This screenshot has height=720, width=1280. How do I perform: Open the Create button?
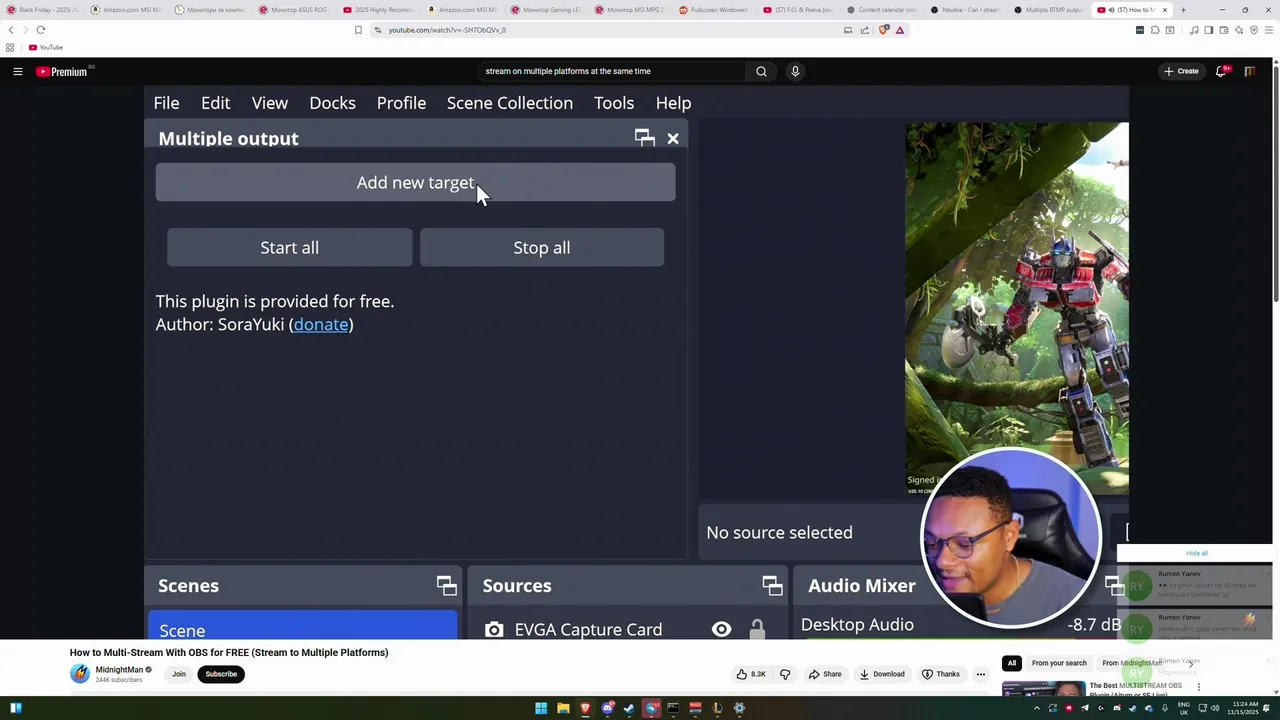pyautogui.click(x=1181, y=71)
